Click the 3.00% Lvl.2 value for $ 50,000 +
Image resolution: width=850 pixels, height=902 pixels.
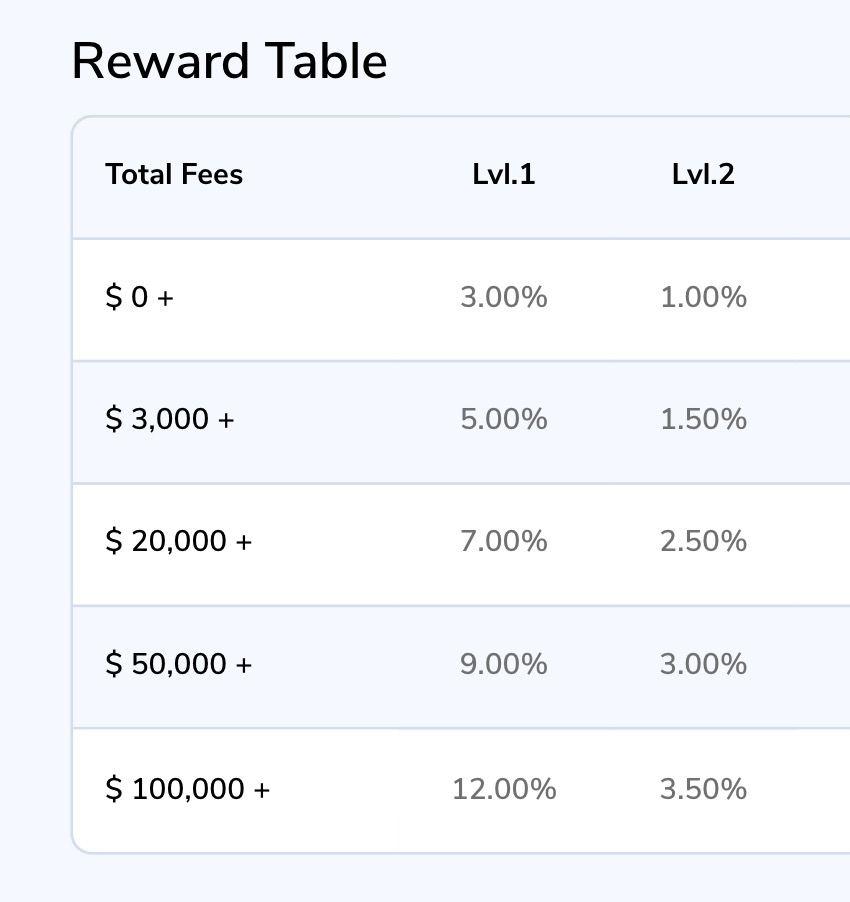click(x=703, y=664)
